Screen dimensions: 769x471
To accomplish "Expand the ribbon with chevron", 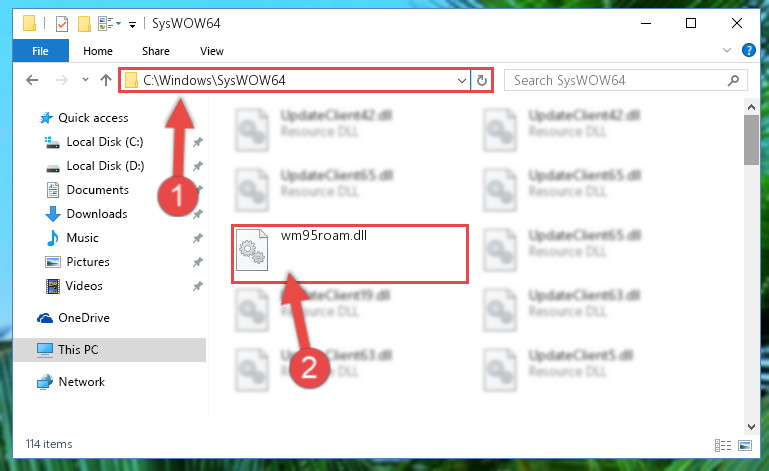I will [727, 50].
